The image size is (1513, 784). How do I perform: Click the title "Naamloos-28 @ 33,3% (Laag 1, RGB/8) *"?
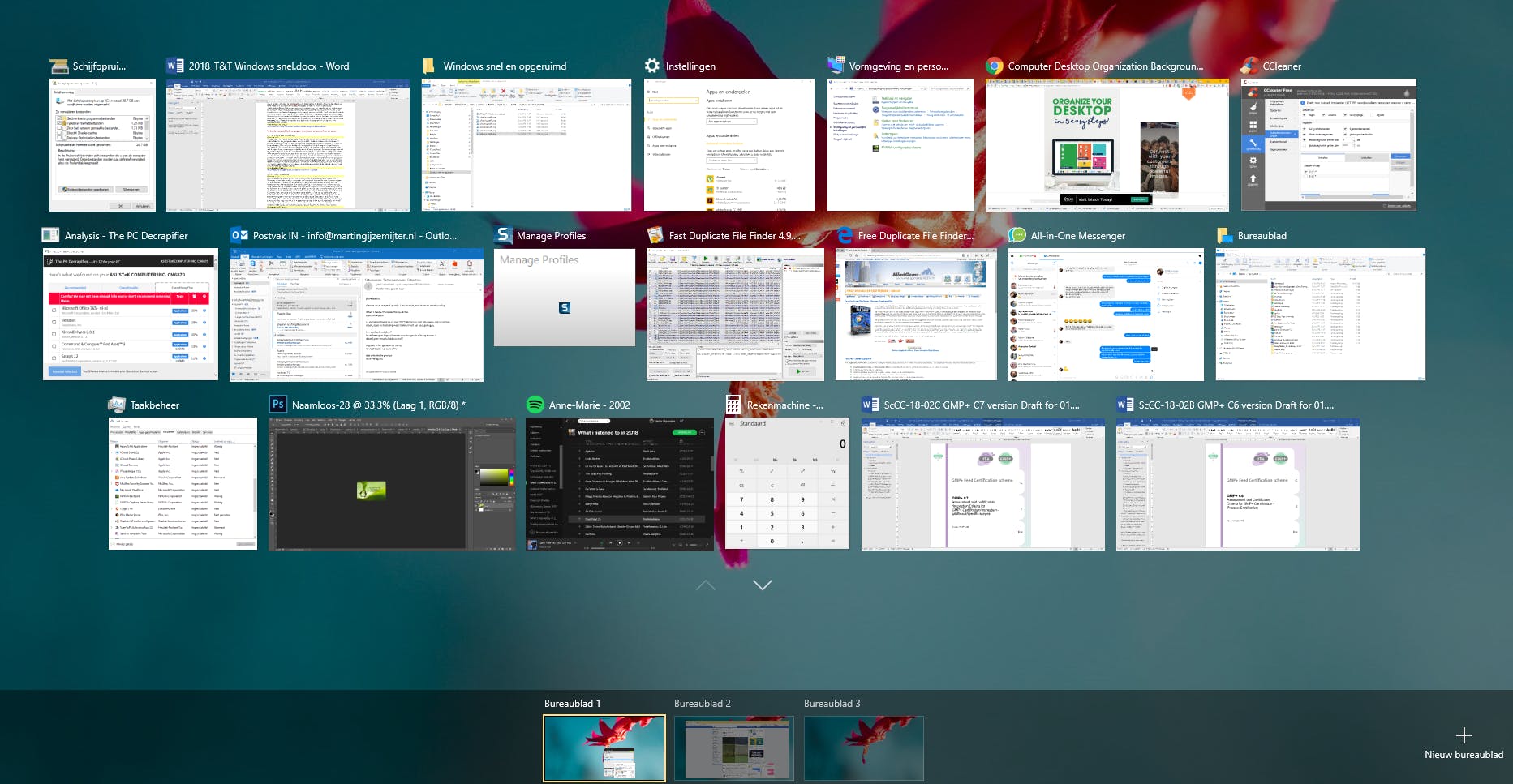[x=379, y=405]
